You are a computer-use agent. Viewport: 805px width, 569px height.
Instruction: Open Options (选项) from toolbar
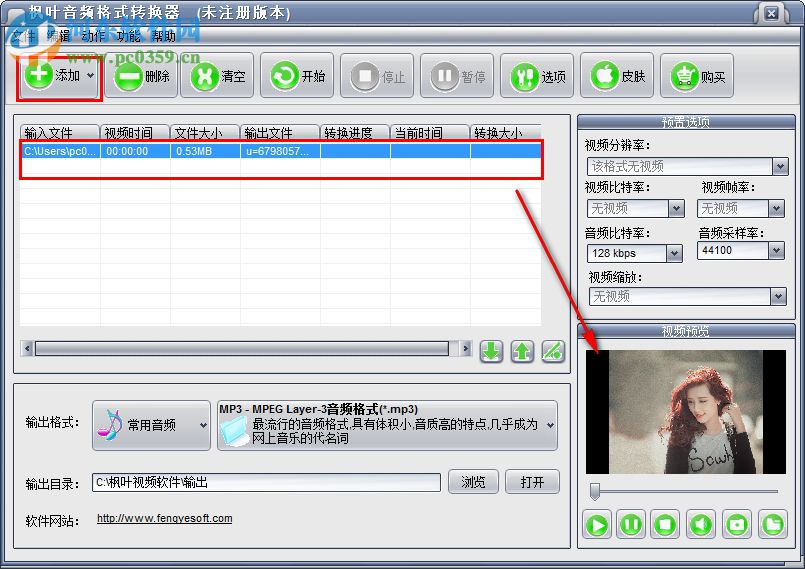[x=537, y=75]
